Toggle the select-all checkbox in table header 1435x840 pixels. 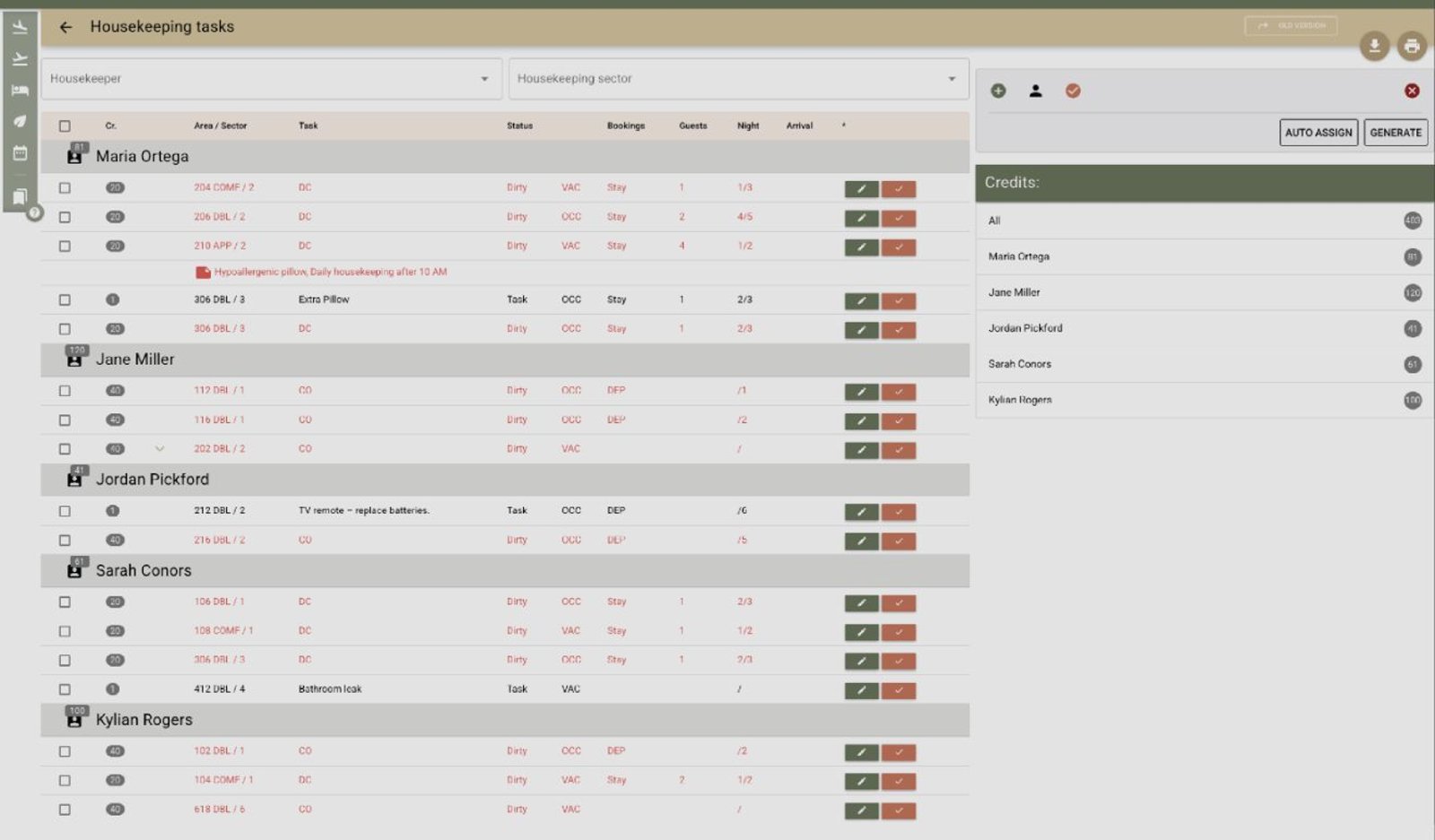[x=65, y=126]
